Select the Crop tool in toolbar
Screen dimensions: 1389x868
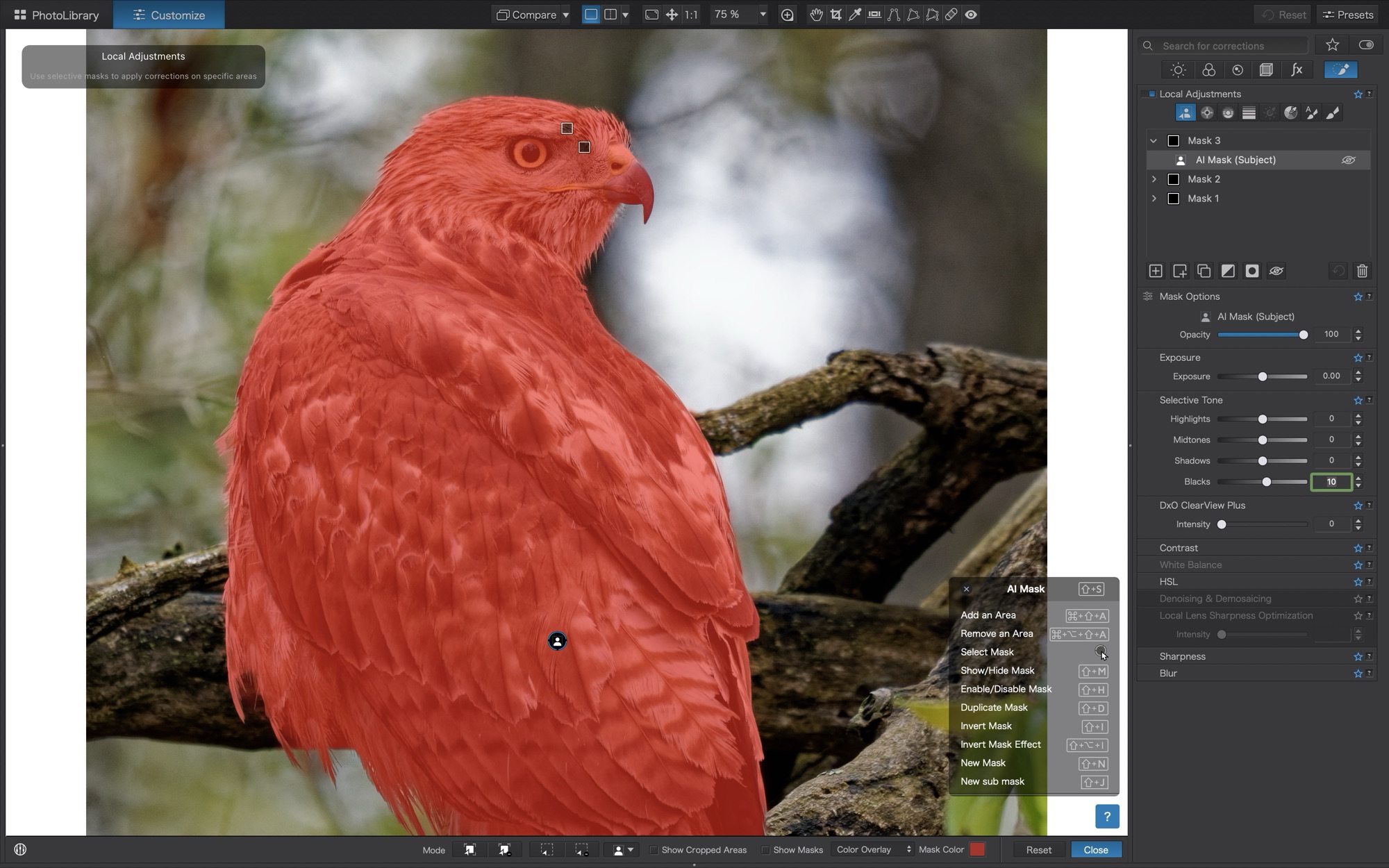pos(835,15)
